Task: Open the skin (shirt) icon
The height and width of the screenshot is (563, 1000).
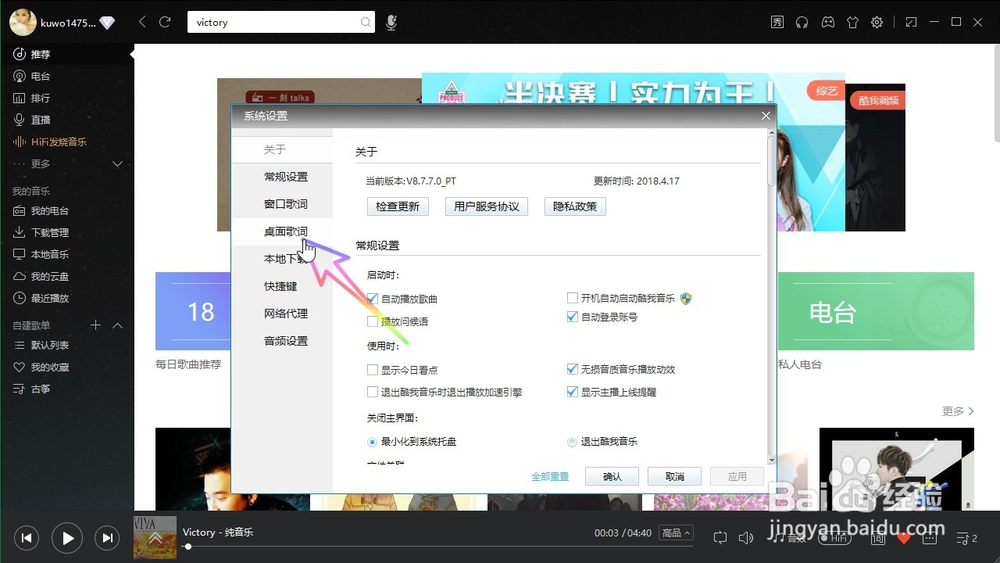Action: click(x=853, y=22)
